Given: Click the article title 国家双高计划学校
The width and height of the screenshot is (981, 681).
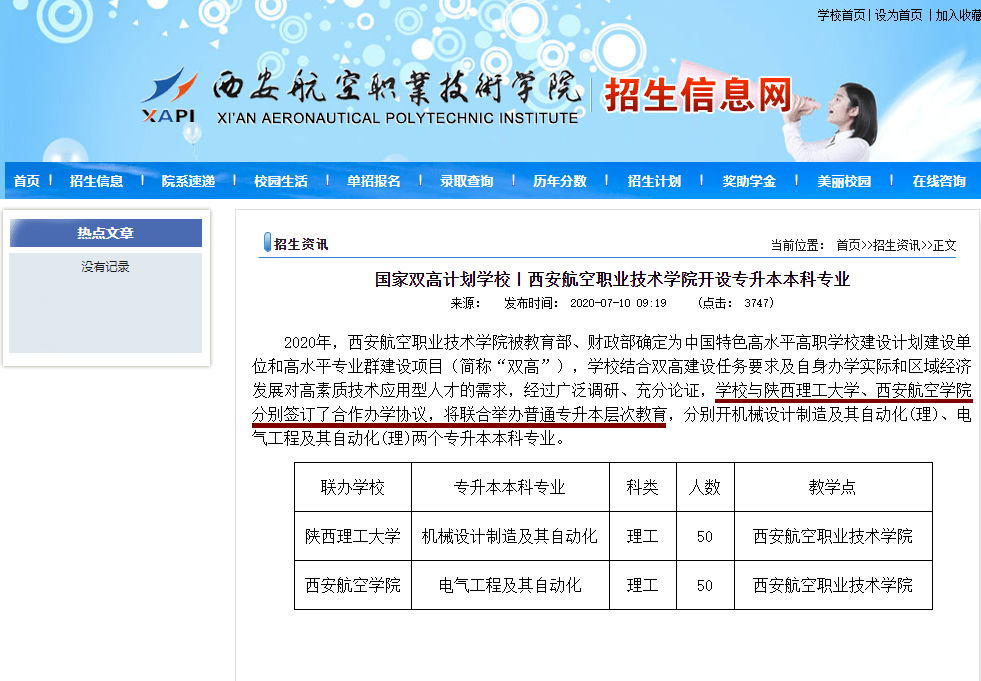Looking at the screenshot, I should point(611,279).
